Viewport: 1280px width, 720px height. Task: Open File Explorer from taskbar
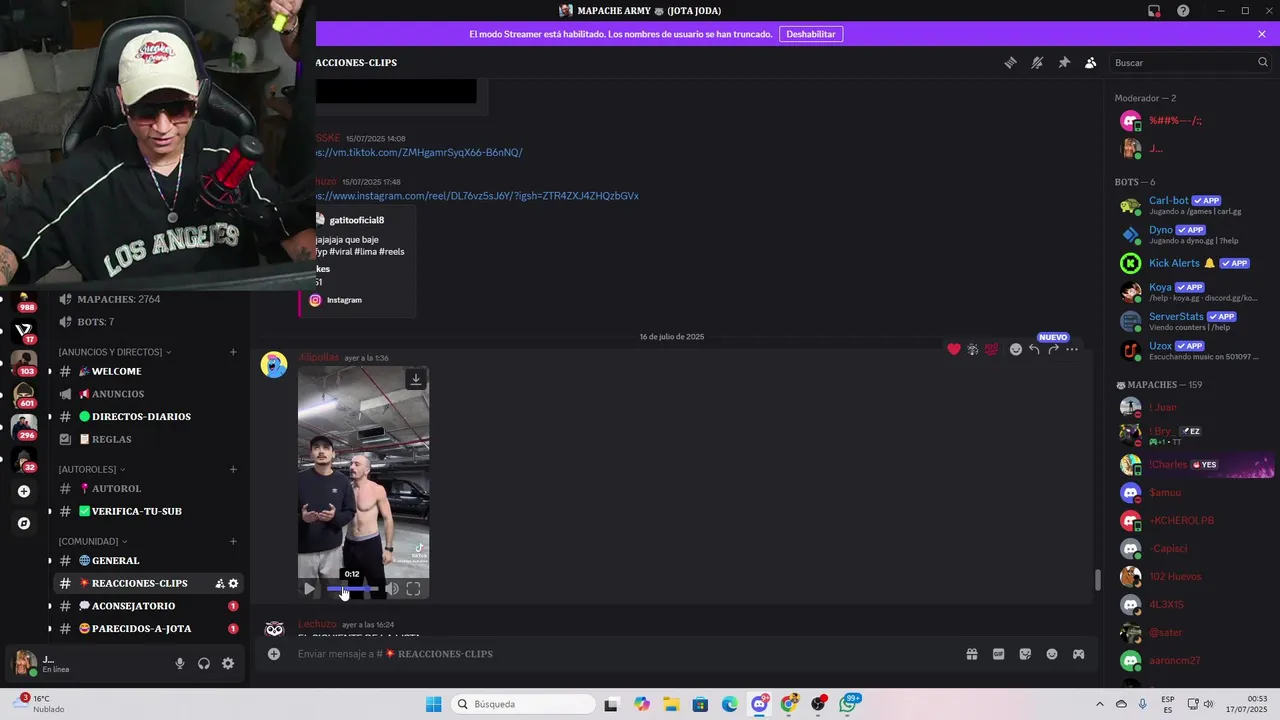tap(671, 704)
